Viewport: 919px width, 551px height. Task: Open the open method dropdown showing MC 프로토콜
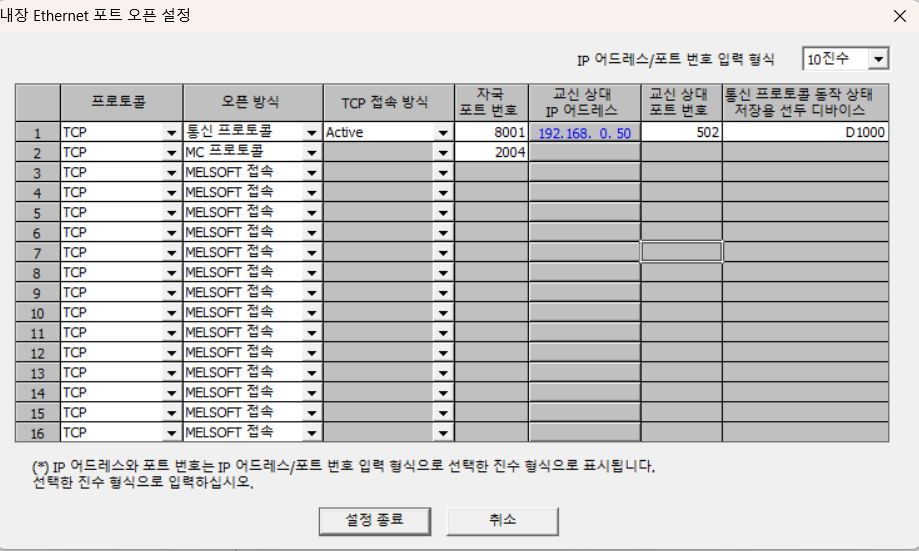(x=312, y=153)
